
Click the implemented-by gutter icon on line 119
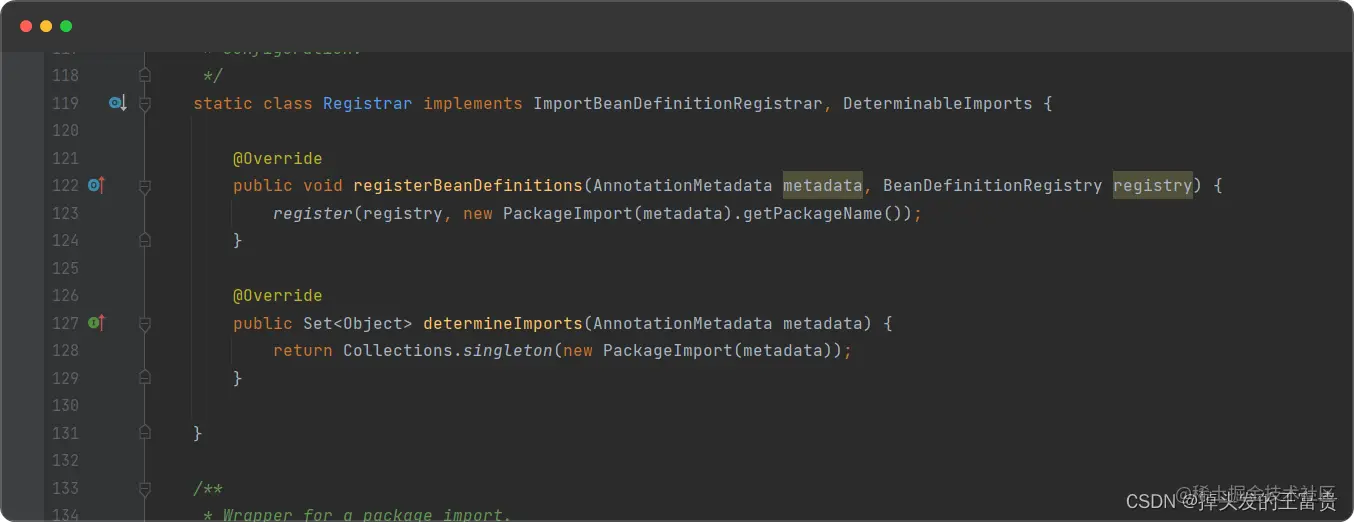(x=117, y=103)
